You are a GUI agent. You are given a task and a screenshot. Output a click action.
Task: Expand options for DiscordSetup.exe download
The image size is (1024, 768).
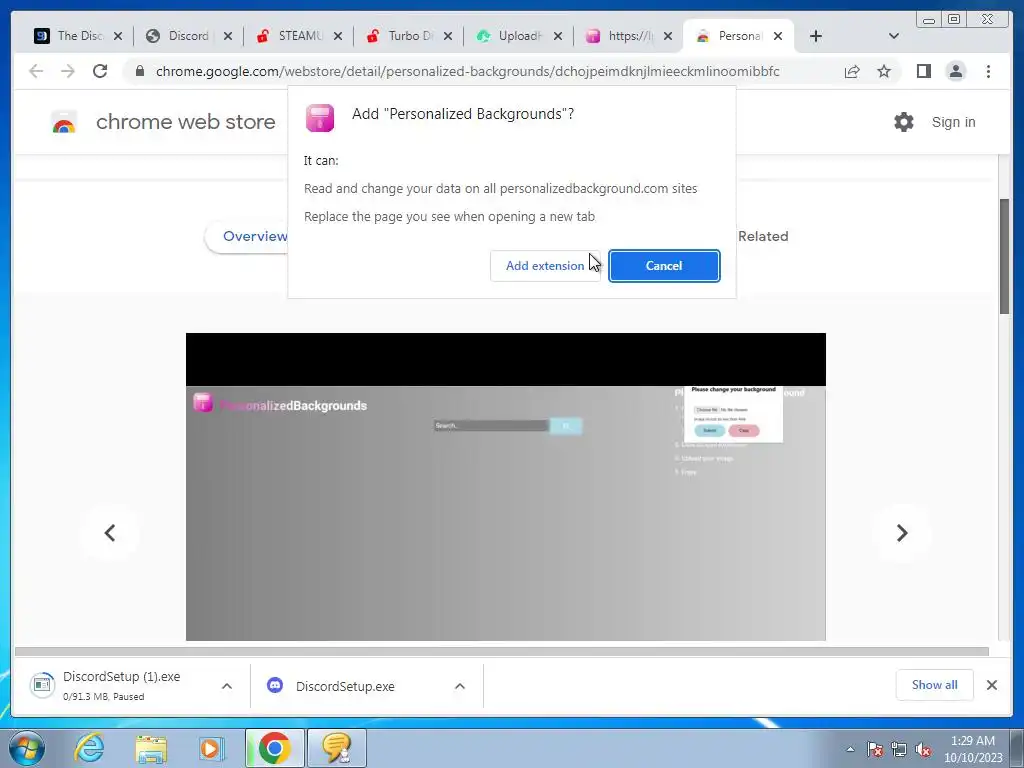point(460,686)
